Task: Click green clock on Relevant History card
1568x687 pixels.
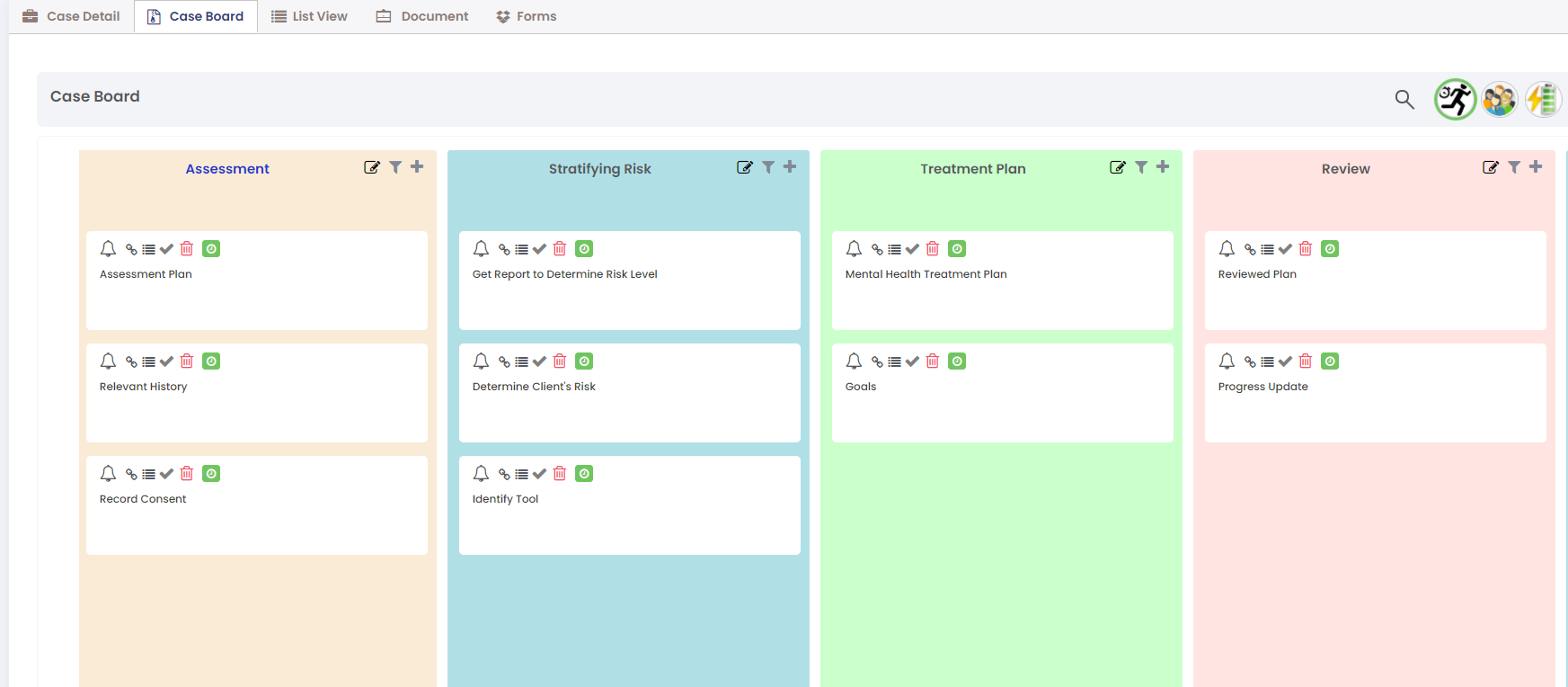Action: tap(211, 361)
